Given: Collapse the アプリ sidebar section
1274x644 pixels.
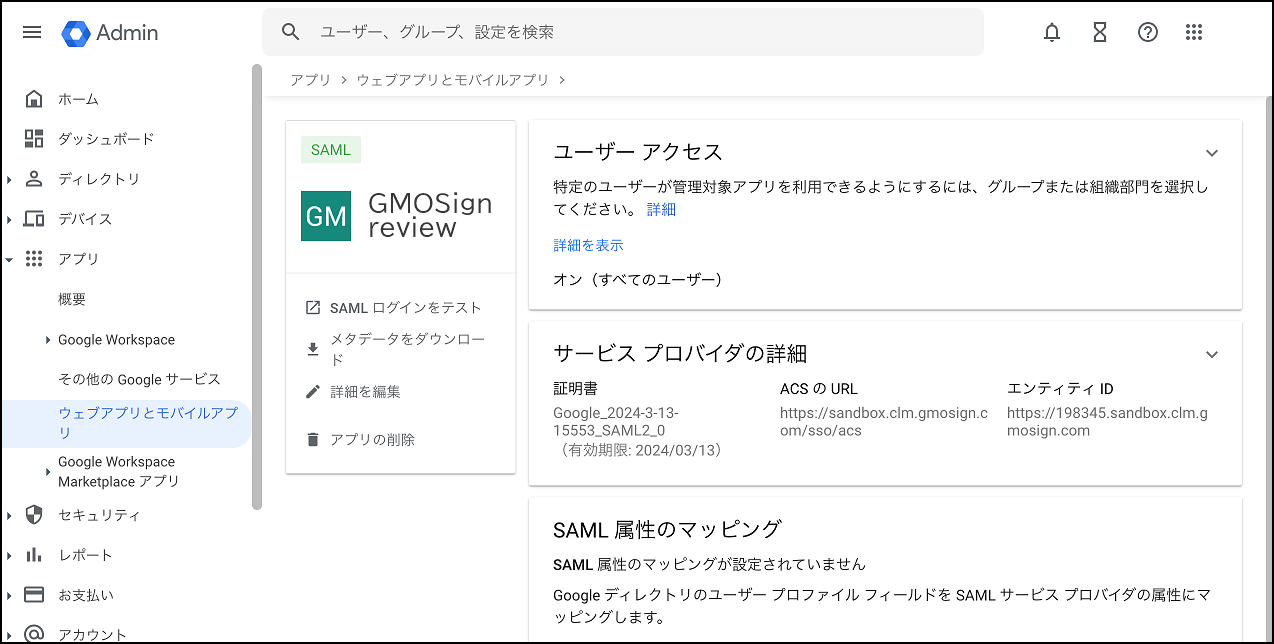Looking at the screenshot, I should coord(9,259).
